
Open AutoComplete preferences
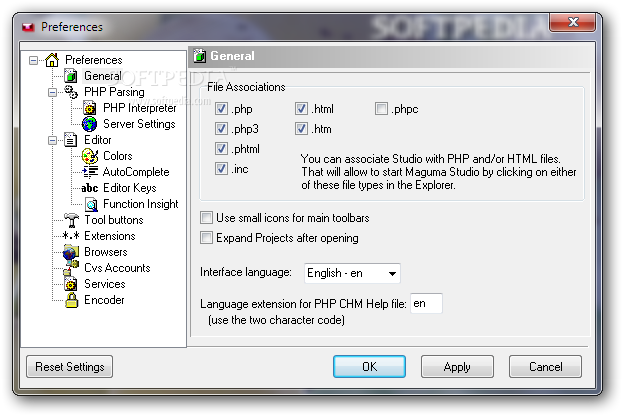click(x=136, y=172)
